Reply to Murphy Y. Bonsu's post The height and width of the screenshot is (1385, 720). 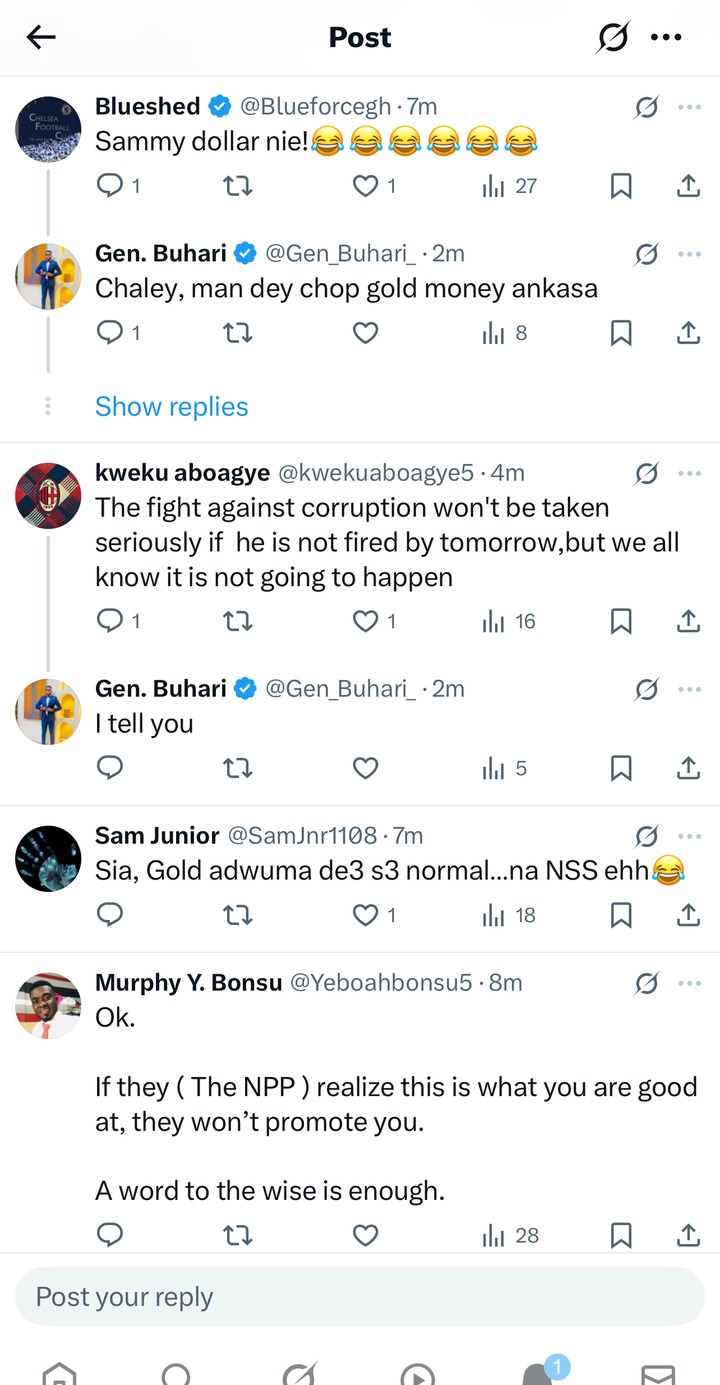click(x=109, y=1236)
